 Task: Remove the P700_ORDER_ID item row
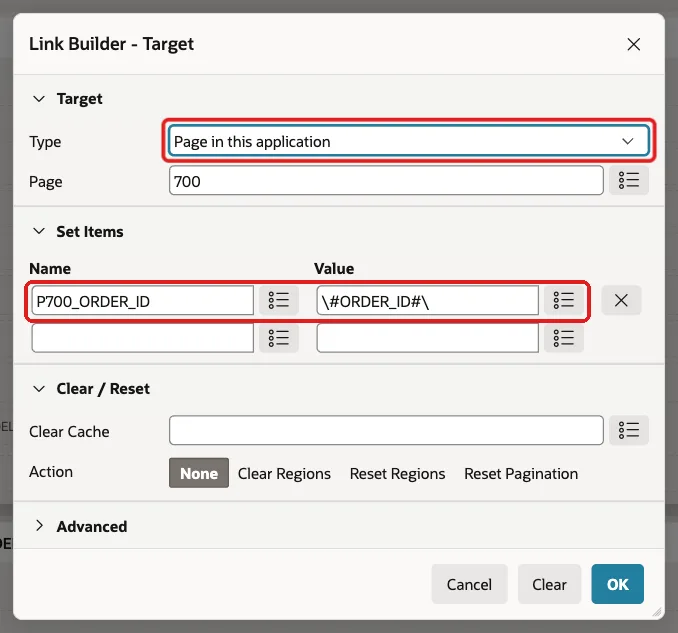pos(621,301)
